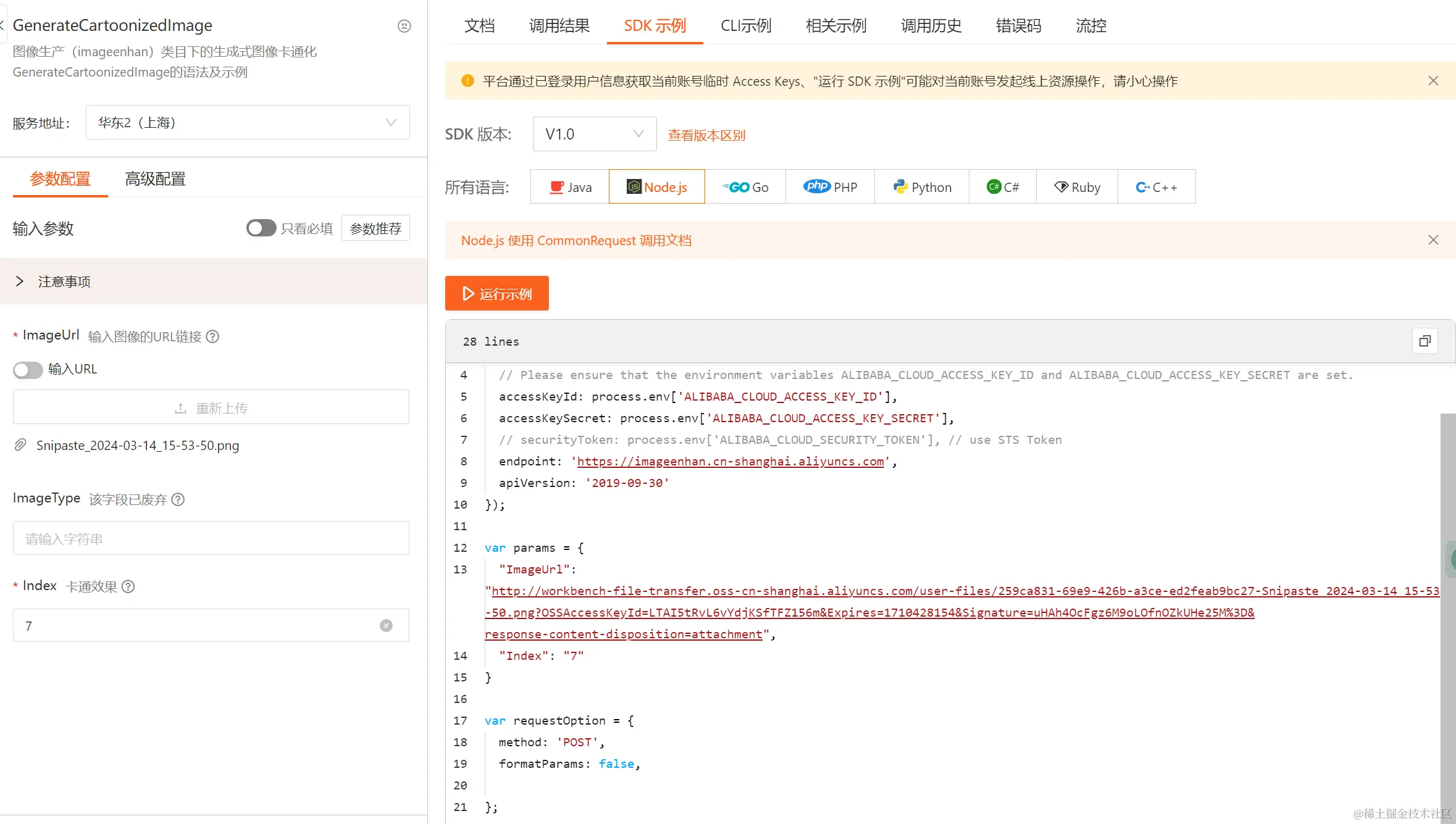Image resolution: width=1456 pixels, height=824 pixels.
Task: Click the GenerateCartoonizedImage title
Action: tap(112, 25)
